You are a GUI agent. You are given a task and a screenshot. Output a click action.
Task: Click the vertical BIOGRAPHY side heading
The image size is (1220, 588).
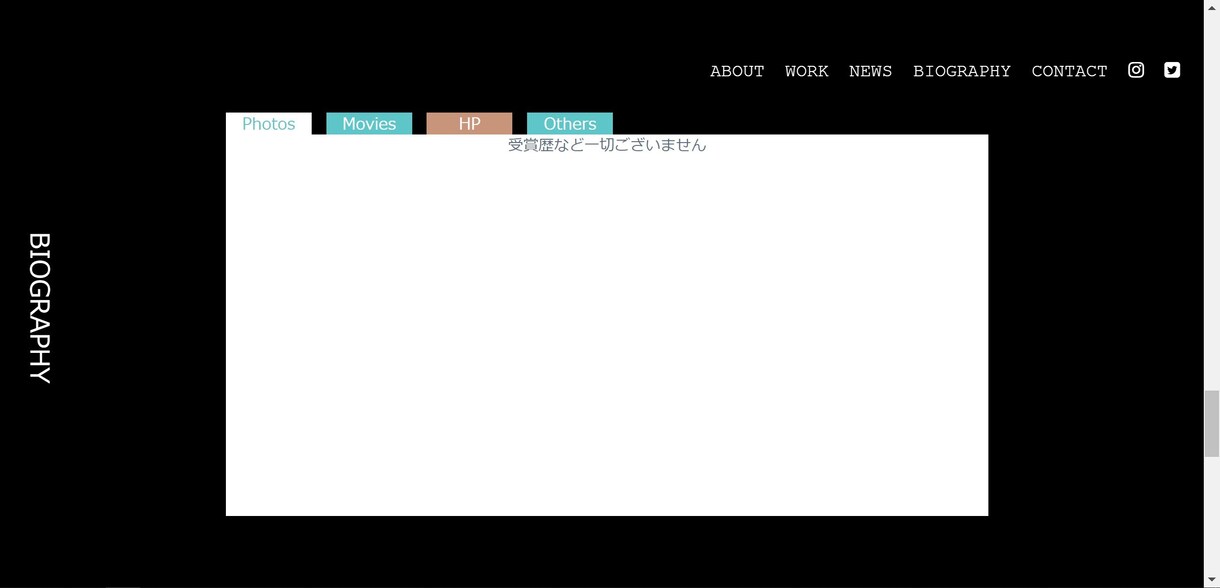coord(39,308)
